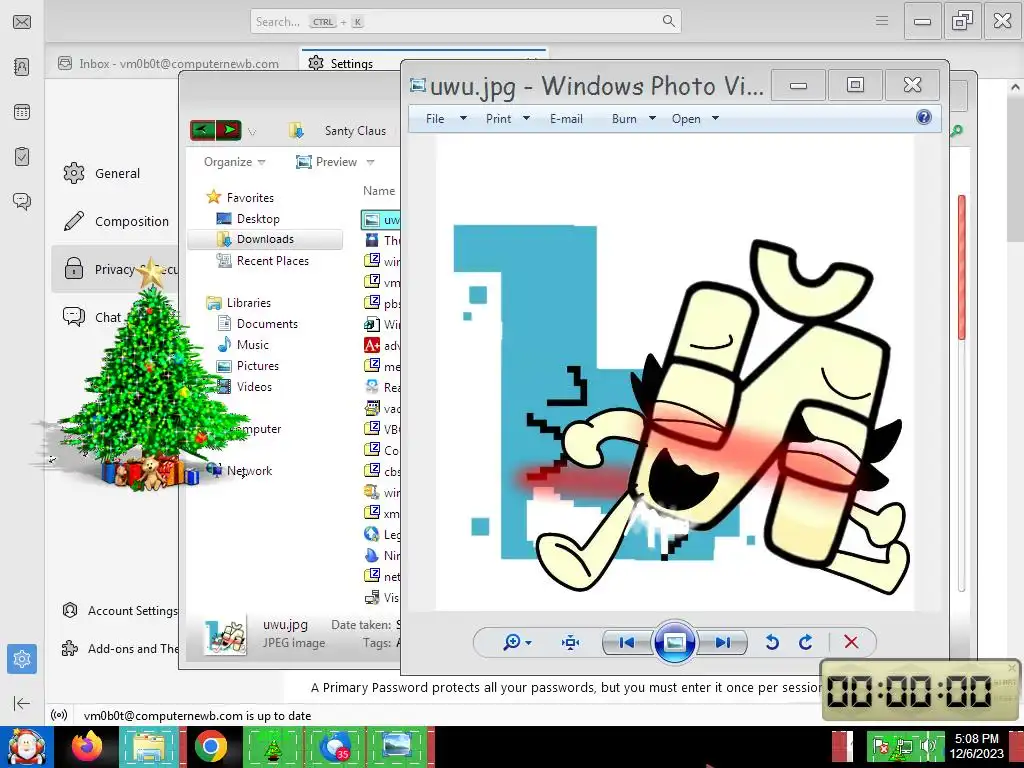
Task: Click the volume icon in system tray
Action: pyautogui.click(x=927, y=746)
